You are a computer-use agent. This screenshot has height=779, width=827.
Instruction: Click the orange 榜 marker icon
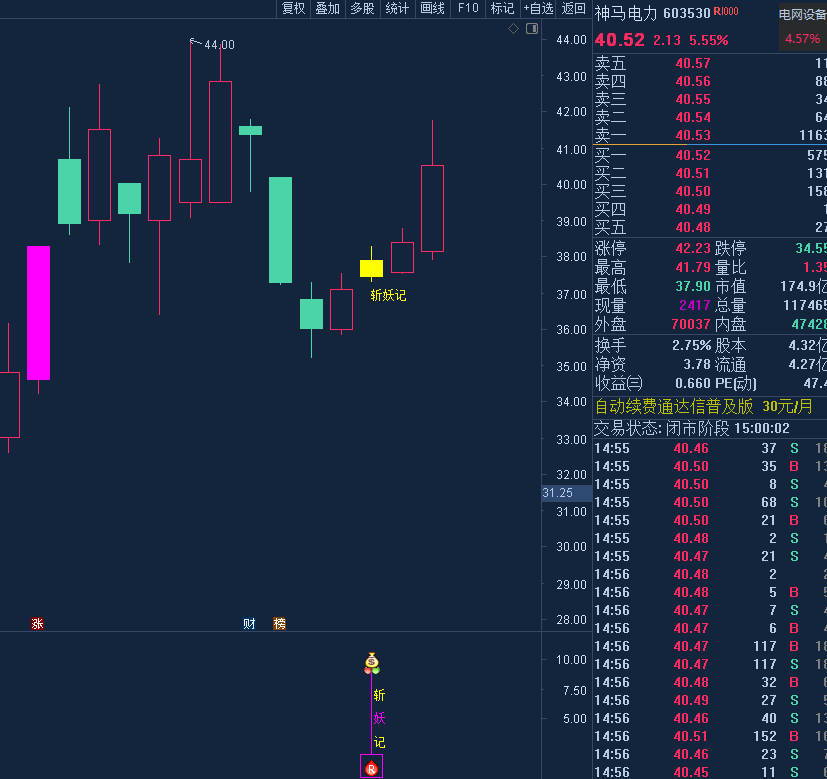pos(280,624)
